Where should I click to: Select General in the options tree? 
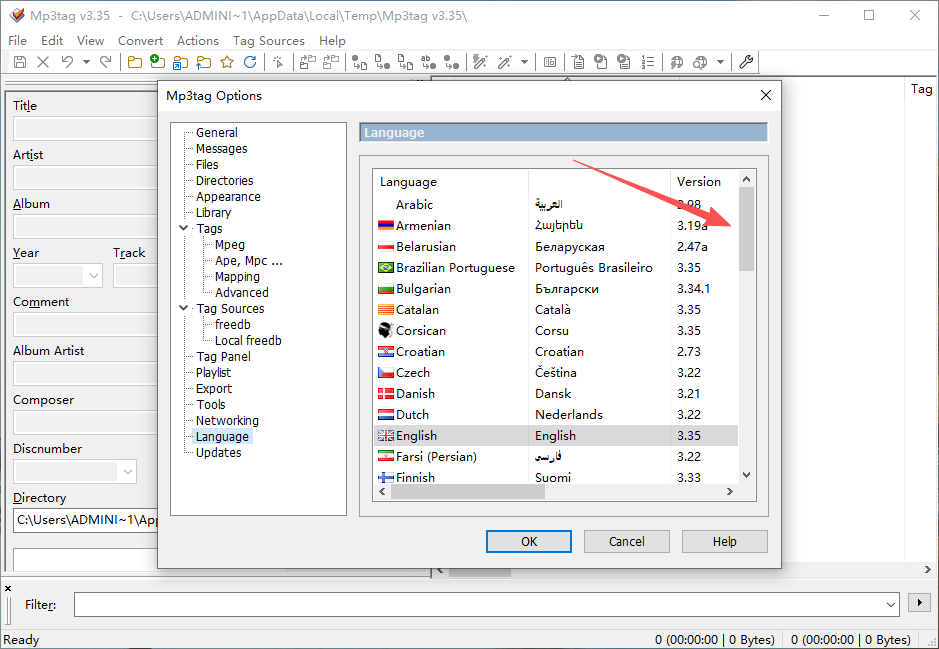(217, 132)
